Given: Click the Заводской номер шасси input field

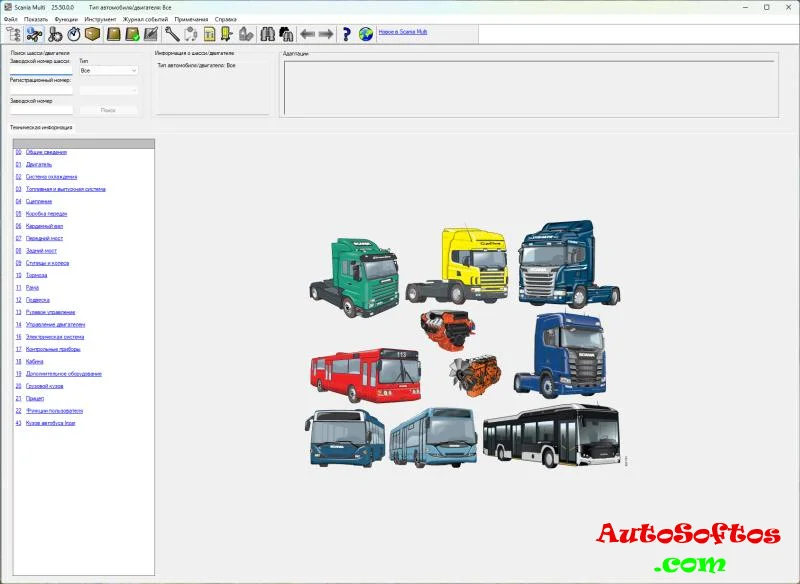Looking at the screenshot, I should click(x=41, y=70).
